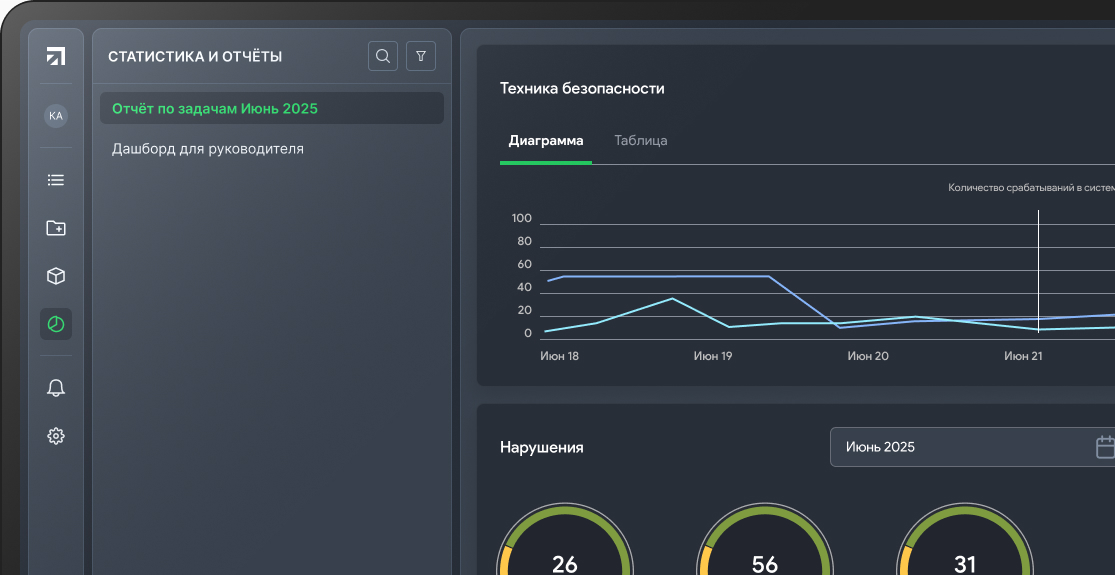Open the settings gear icon
Image resolution: width=1115 pixels, height=575 pixels.
(x=56, y=436)
